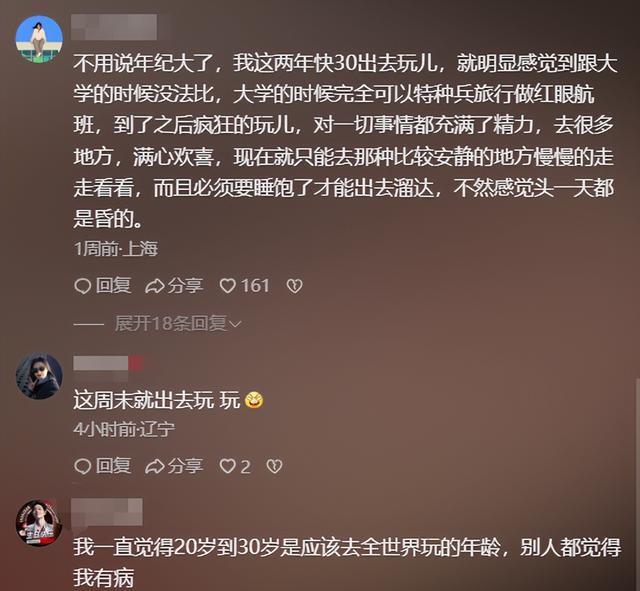Click the laughing emoji in the comment
This screenshot has height=591, width=640.
click(x=254, y=400)
